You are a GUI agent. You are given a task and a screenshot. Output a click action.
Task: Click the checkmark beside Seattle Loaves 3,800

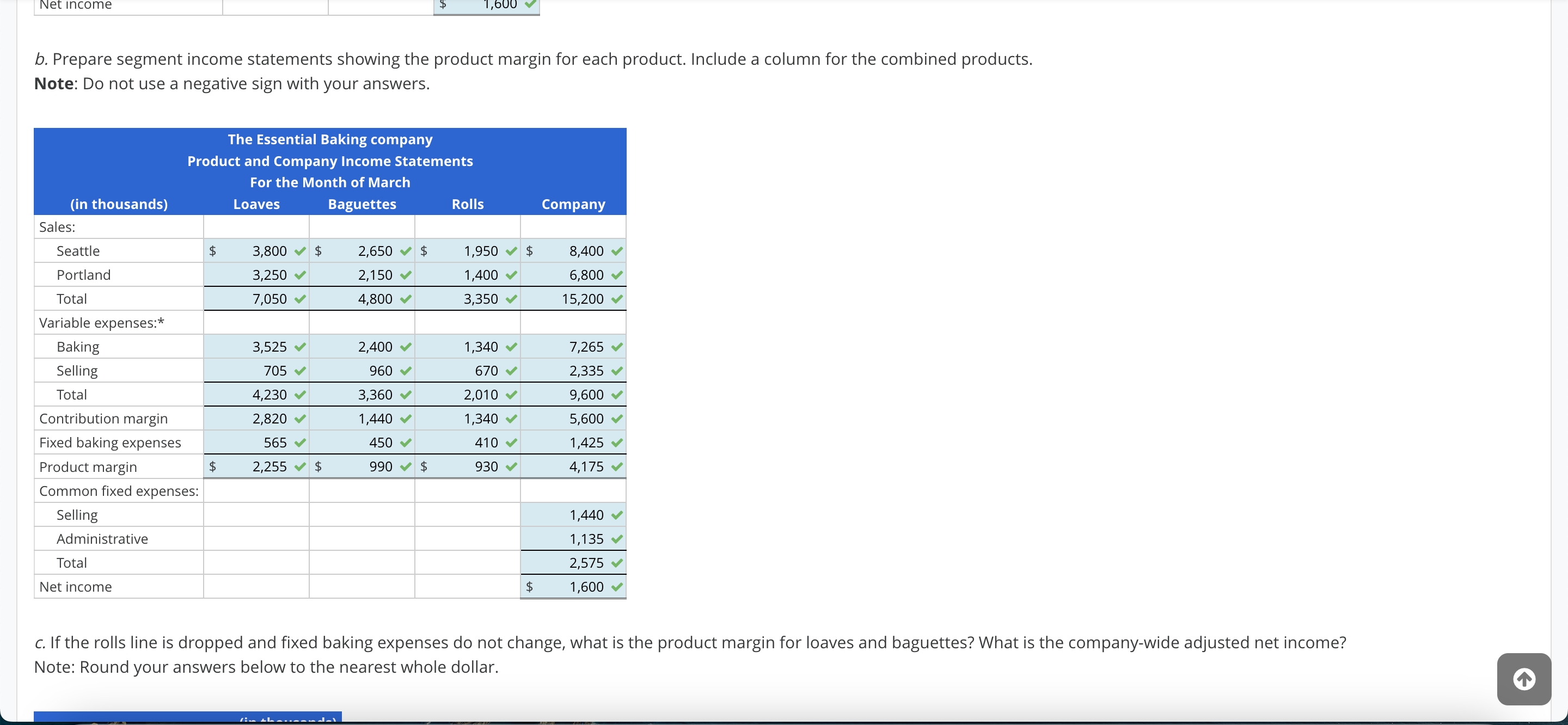[299, 250]
